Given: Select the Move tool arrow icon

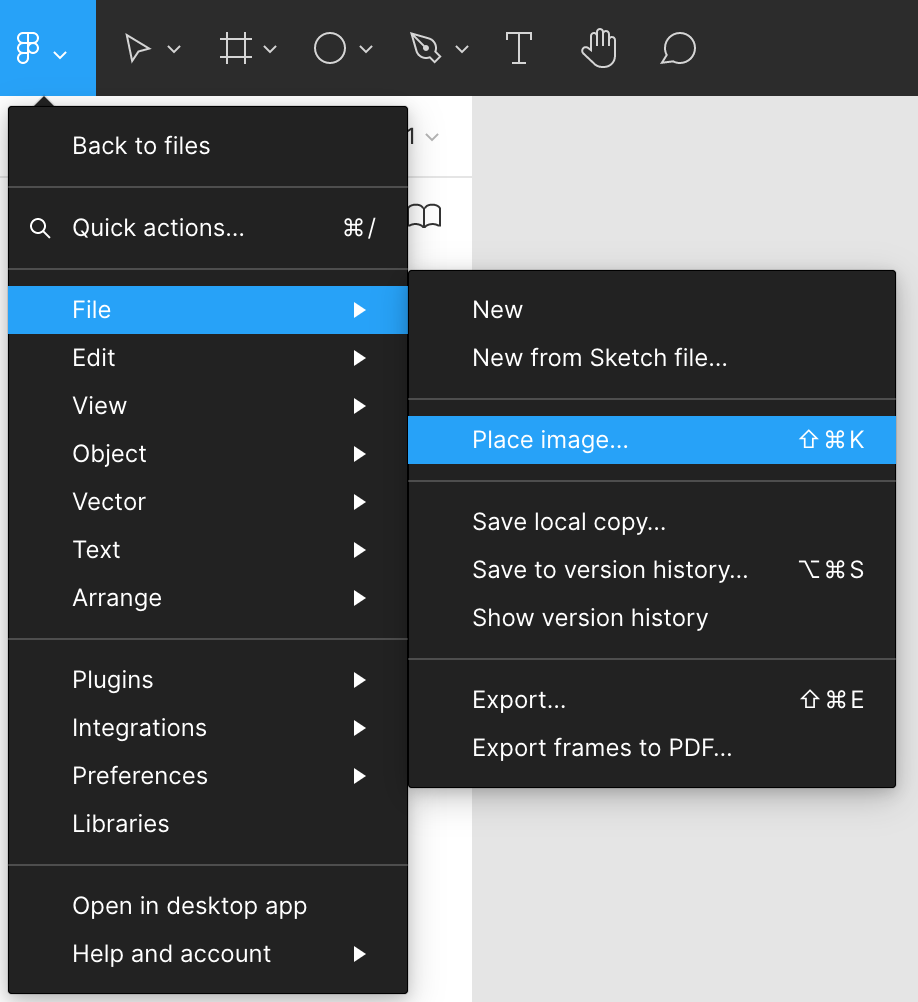Looking at the screenshot, I should click(x=138, y=48).
